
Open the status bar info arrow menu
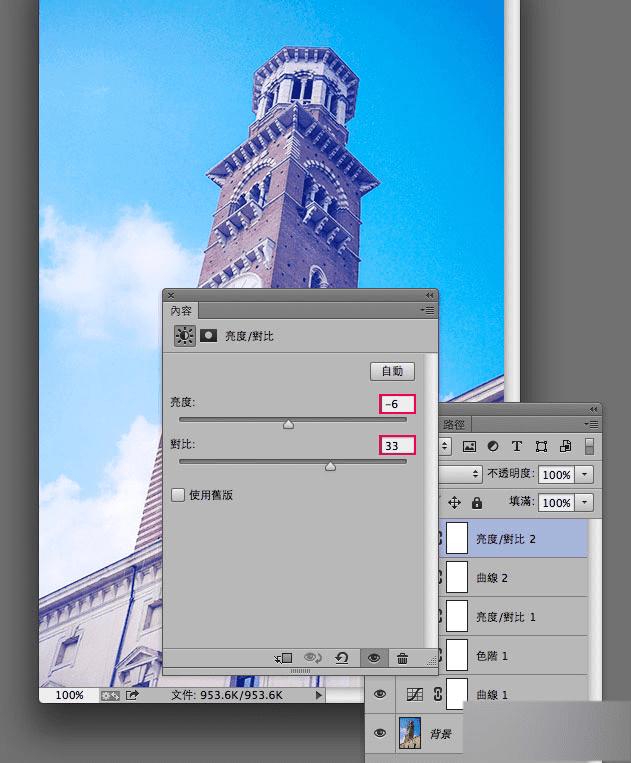point(319,695)
